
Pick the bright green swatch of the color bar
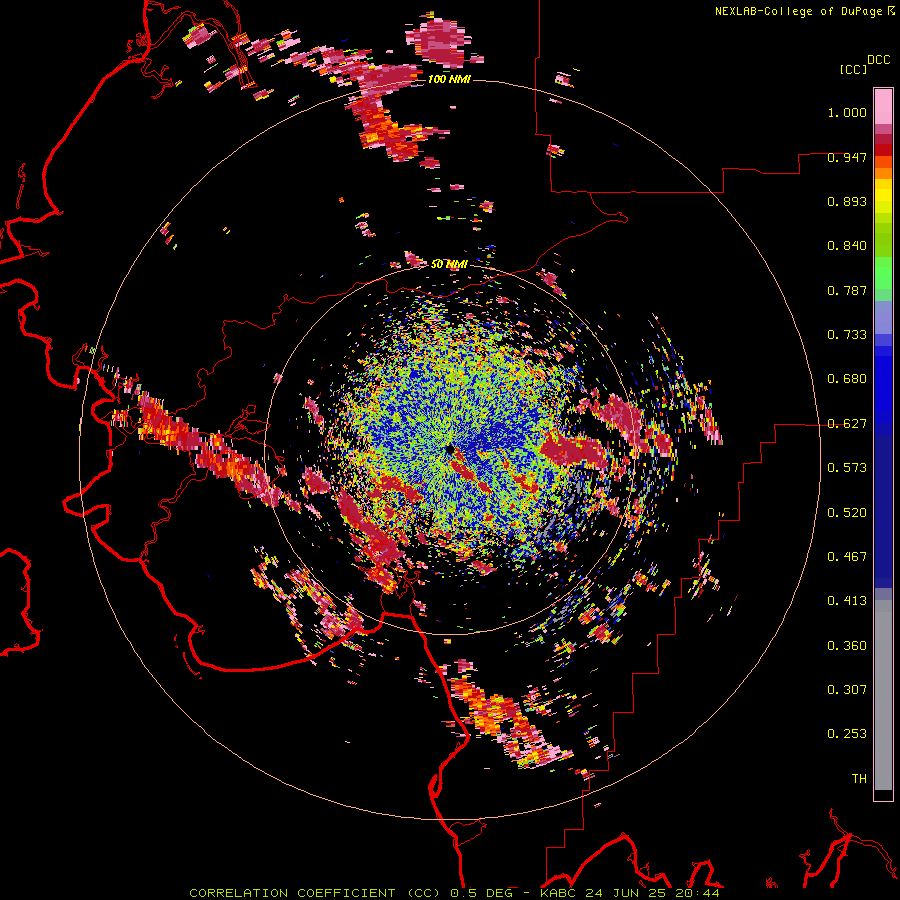[883, 273]
